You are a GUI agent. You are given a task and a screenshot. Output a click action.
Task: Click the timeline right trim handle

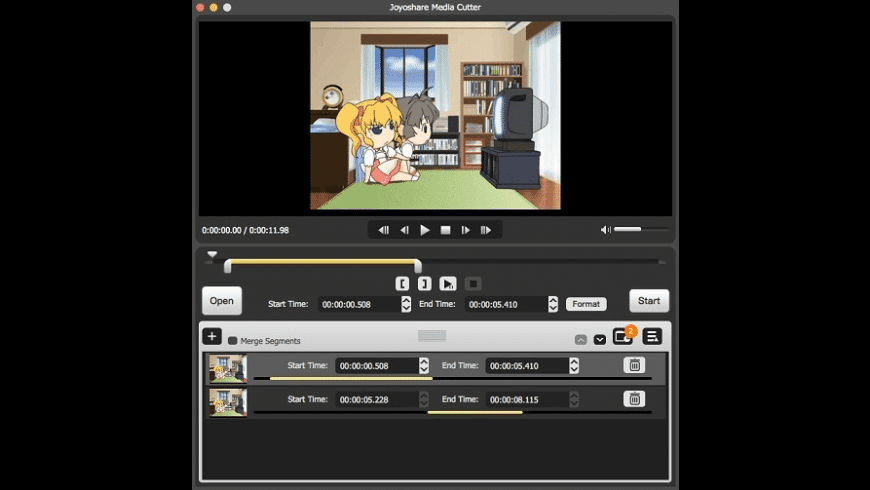[418, 266]
